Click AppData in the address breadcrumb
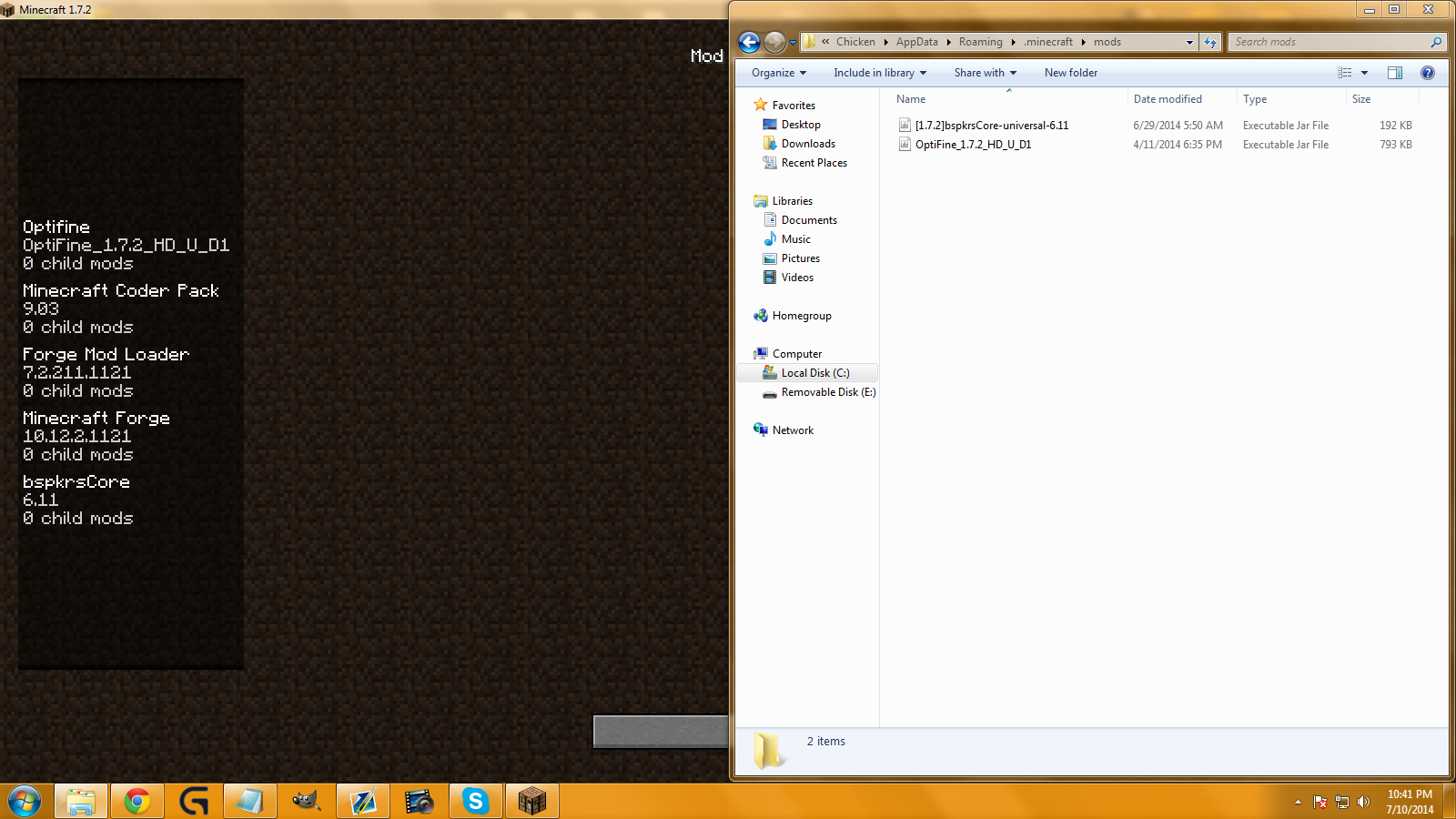The height and width of the screenshot is (819, 1456). (916, 42)
